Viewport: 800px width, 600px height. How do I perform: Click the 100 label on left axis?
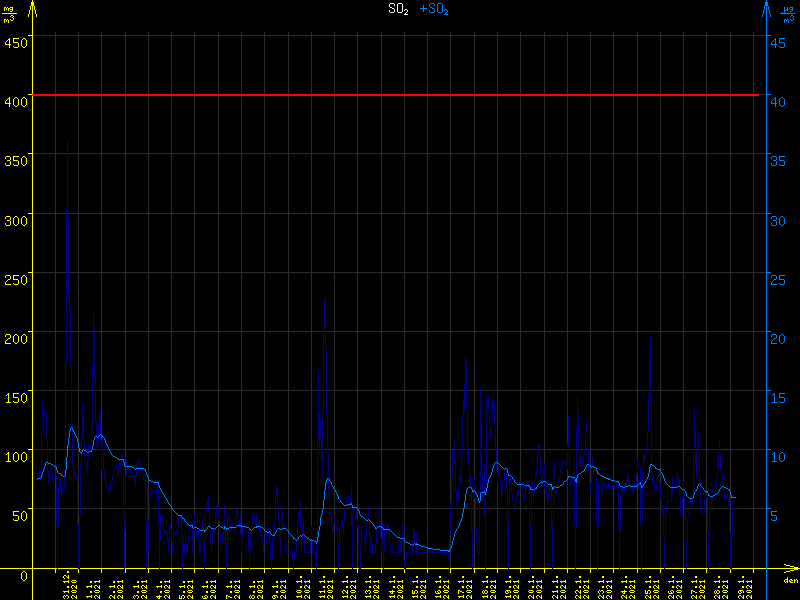coord(15,456)
